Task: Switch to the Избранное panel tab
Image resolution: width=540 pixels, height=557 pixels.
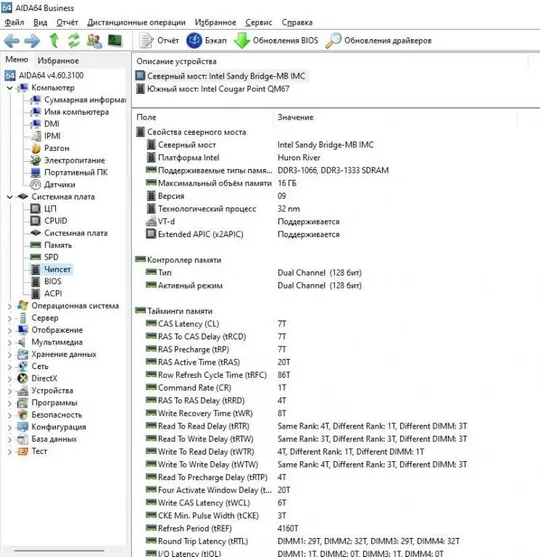Action: [x=58, y=60]
